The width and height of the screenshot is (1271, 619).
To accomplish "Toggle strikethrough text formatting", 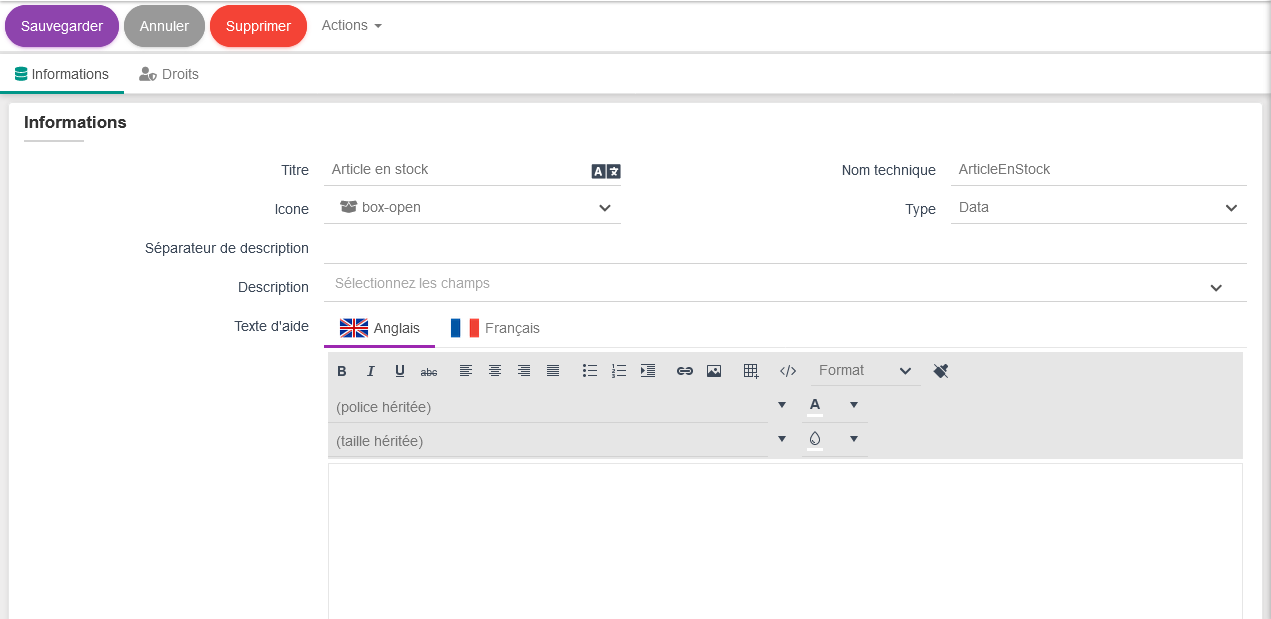I will click(x=429, y=371).
